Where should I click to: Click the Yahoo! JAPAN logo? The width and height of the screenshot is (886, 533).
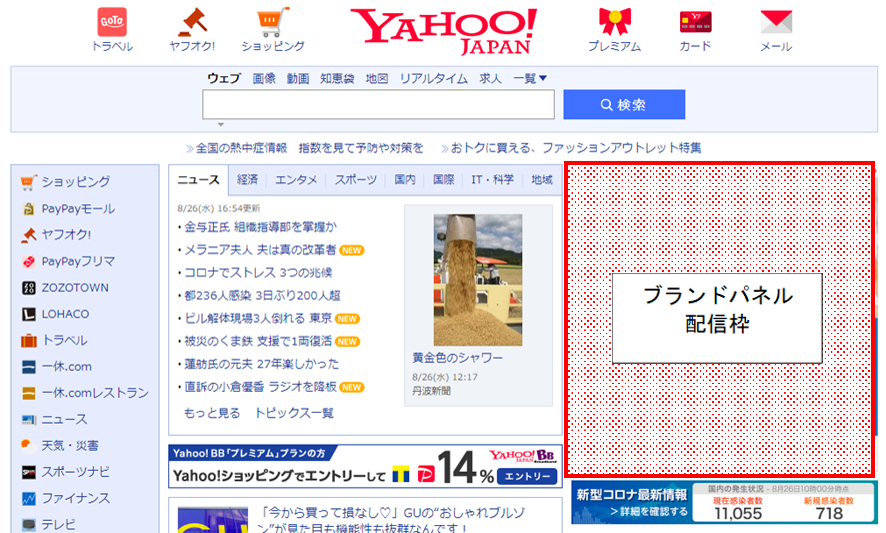444,31
